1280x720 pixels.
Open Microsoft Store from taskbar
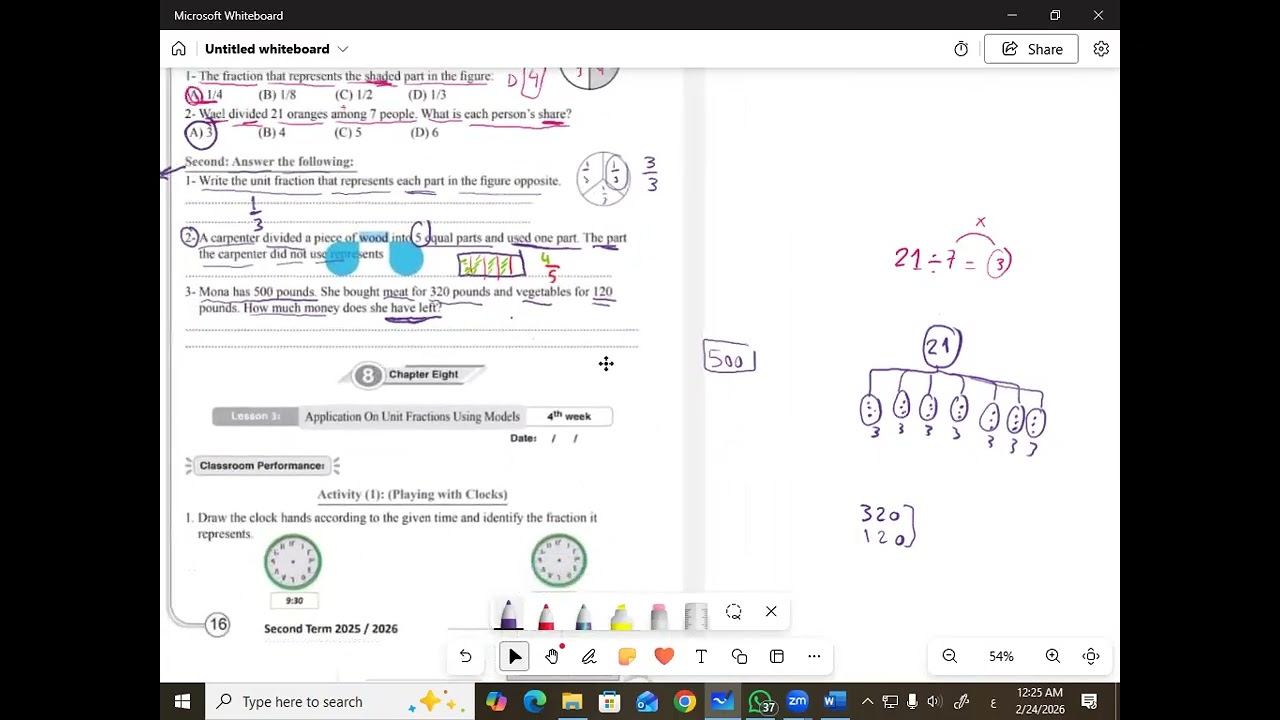pos(609,701)
